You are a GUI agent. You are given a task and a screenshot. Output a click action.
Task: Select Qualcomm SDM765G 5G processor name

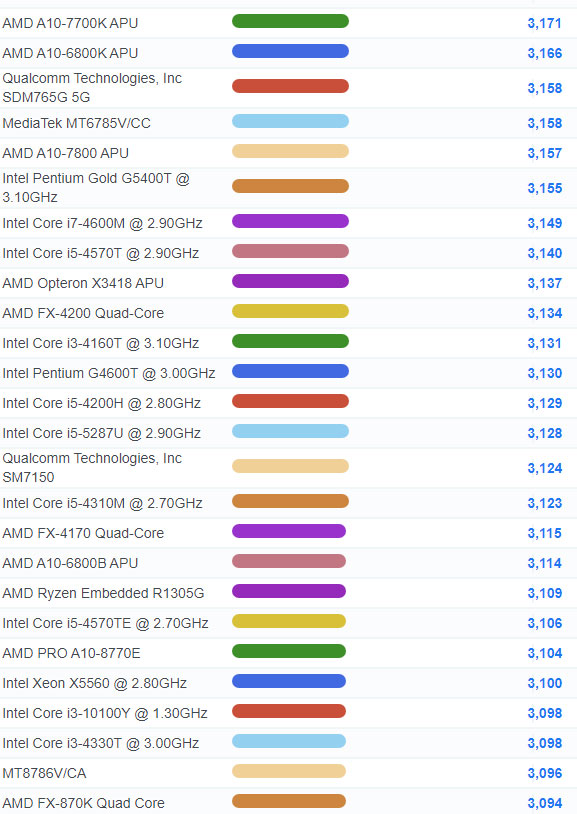click(x=92, y=88)
